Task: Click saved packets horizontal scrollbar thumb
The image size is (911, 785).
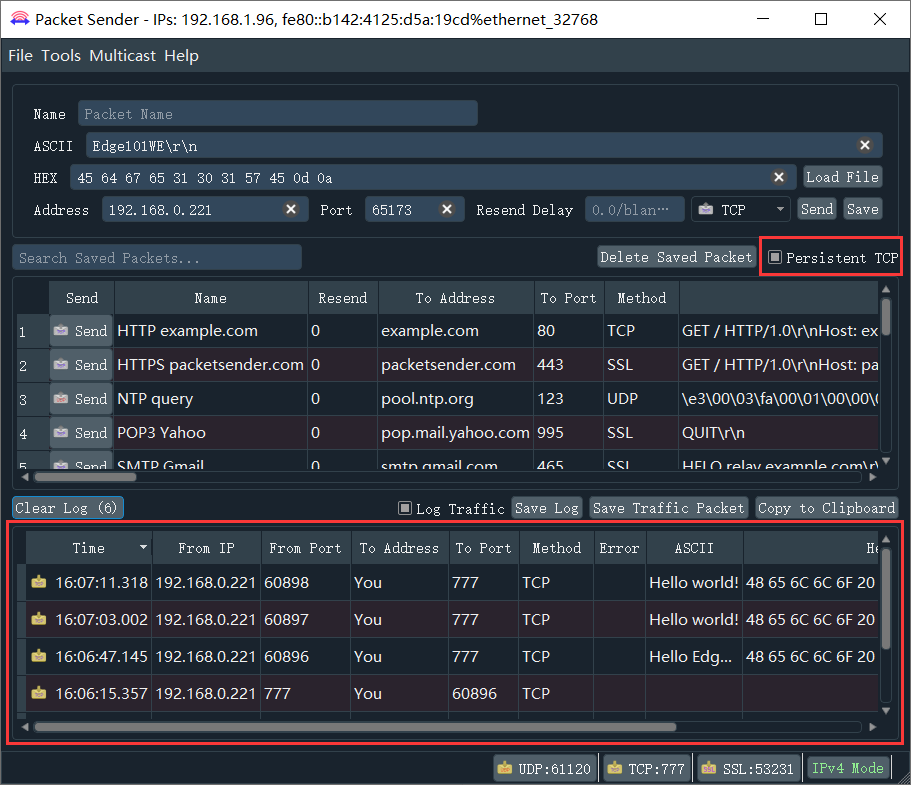Action: point(85,477)
